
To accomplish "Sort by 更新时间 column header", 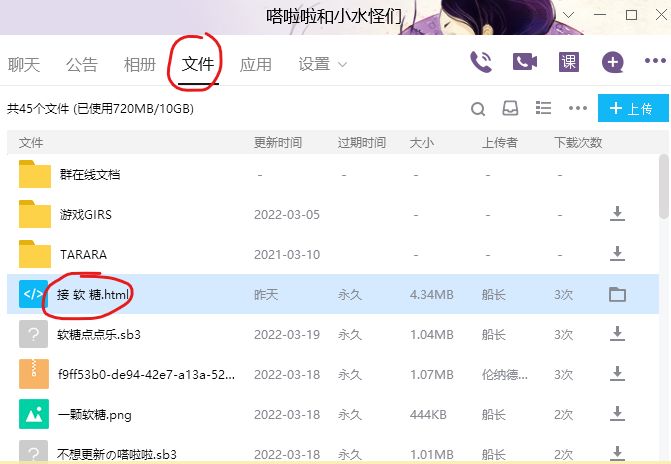I will [278, 143].
